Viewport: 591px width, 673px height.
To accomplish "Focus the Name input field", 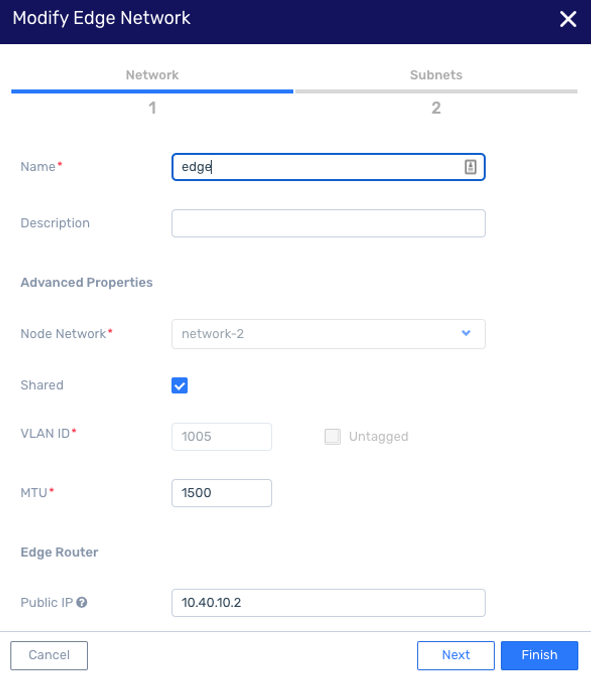I will tap(328, 167).
